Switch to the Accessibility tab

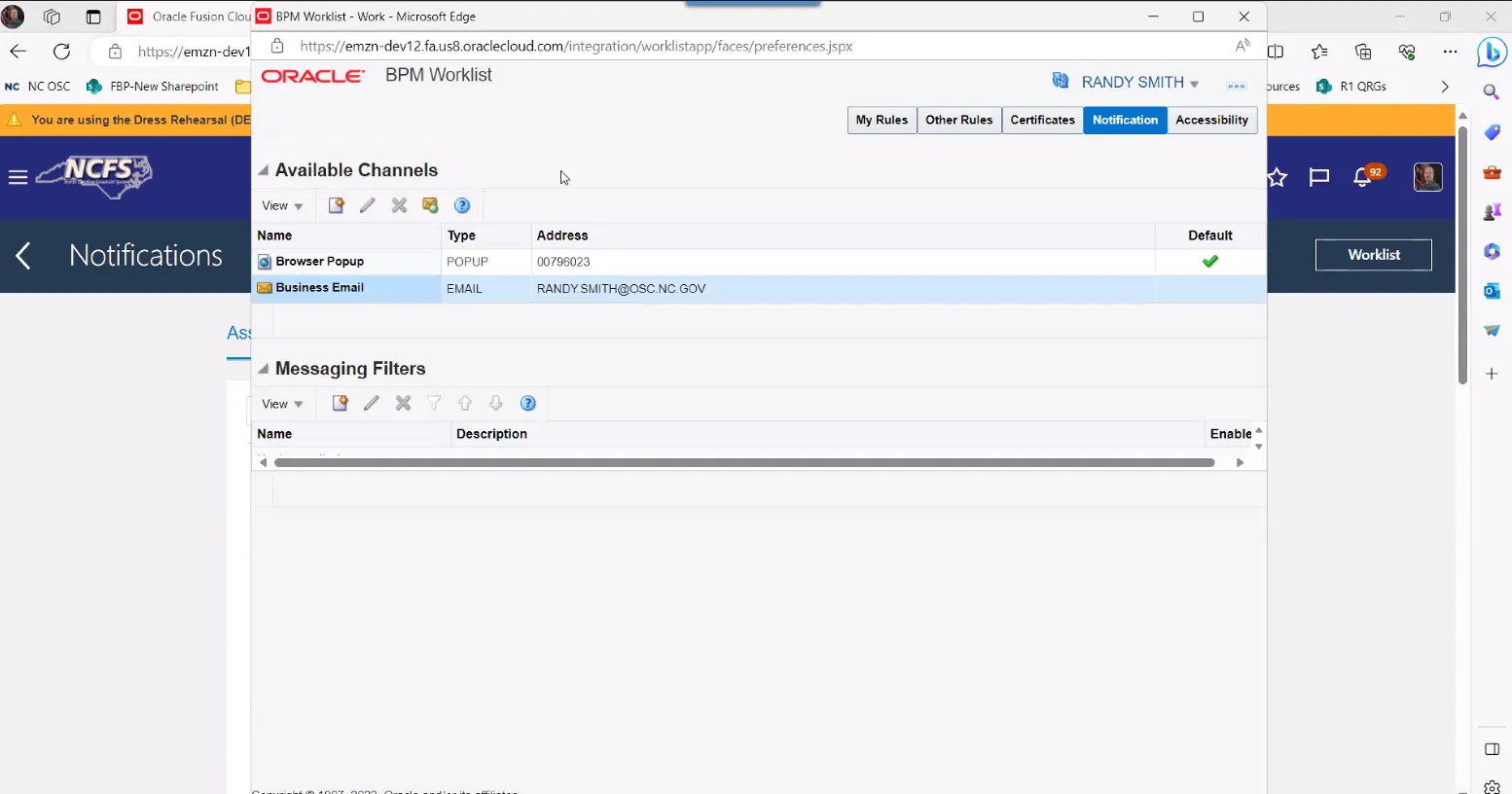1211,120
